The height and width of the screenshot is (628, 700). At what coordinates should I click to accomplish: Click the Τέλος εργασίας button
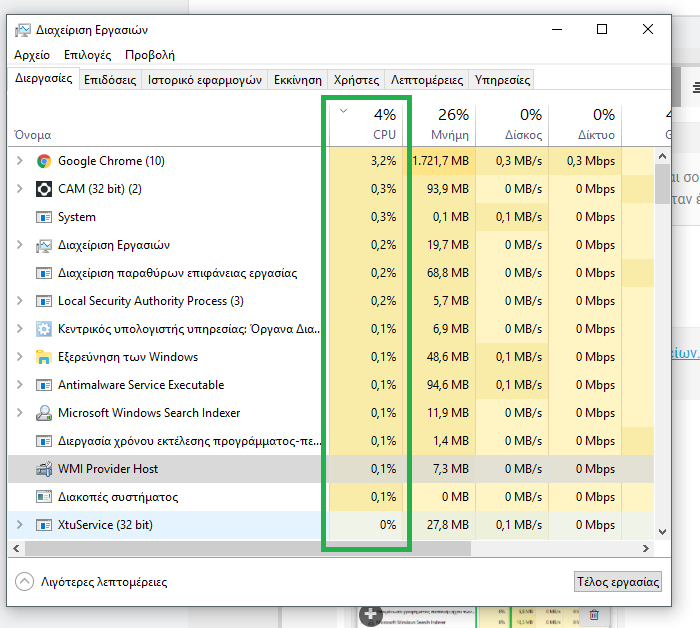point(618,582)
